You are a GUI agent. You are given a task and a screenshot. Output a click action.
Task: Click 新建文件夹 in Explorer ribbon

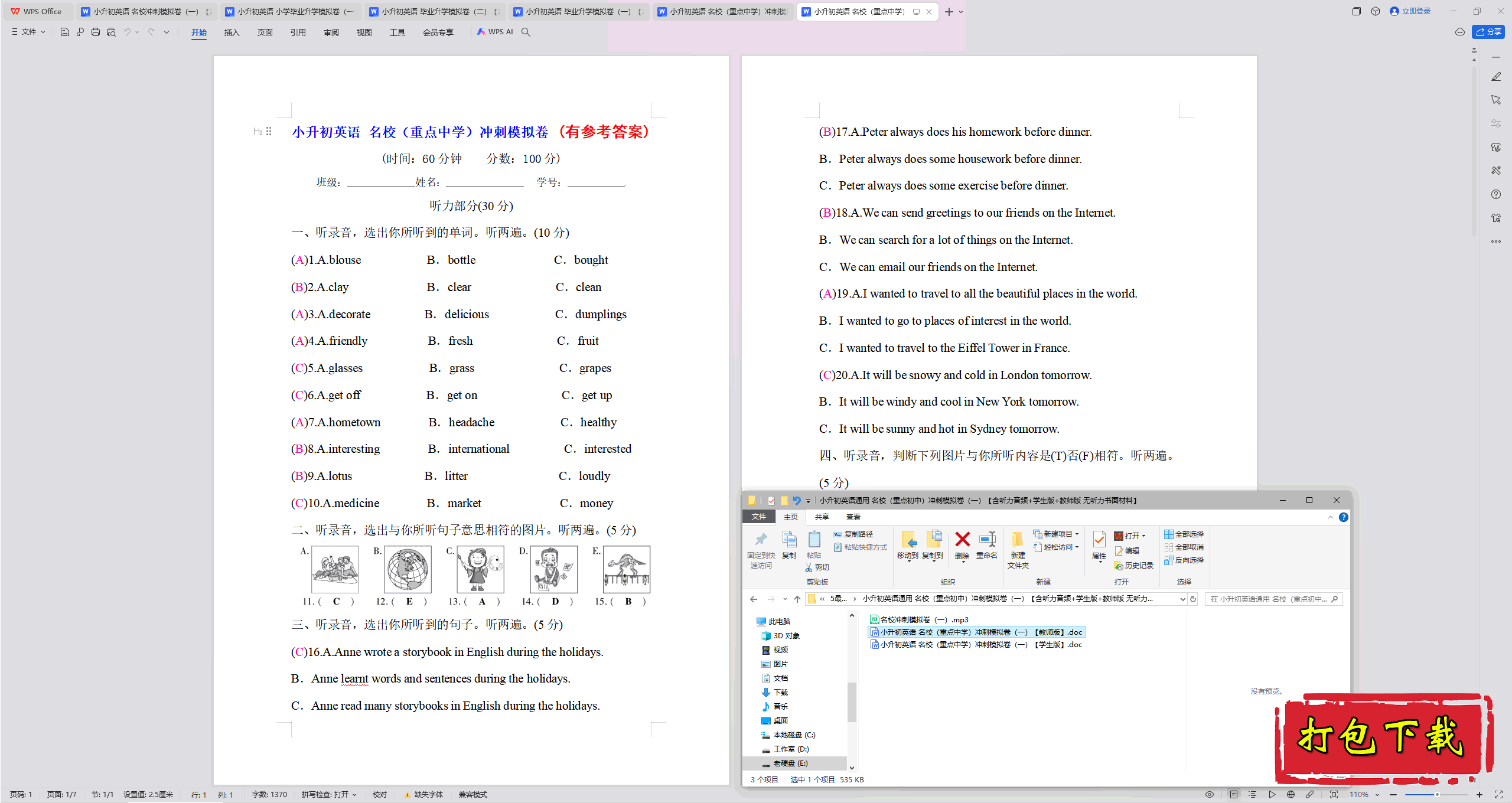(x=1018, y=550)
